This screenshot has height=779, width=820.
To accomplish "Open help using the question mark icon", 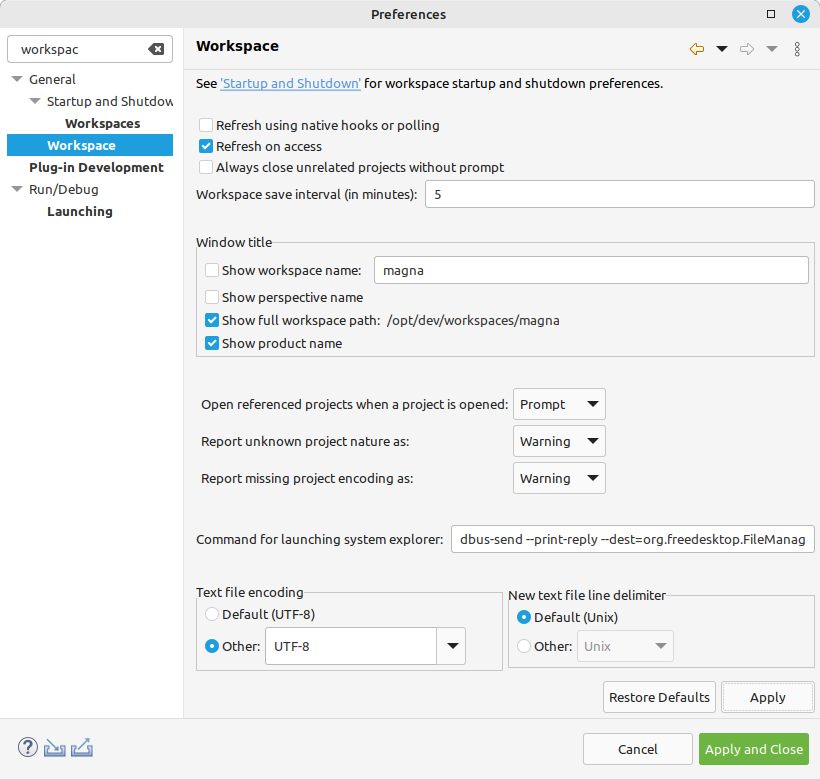I will (28, 748).
